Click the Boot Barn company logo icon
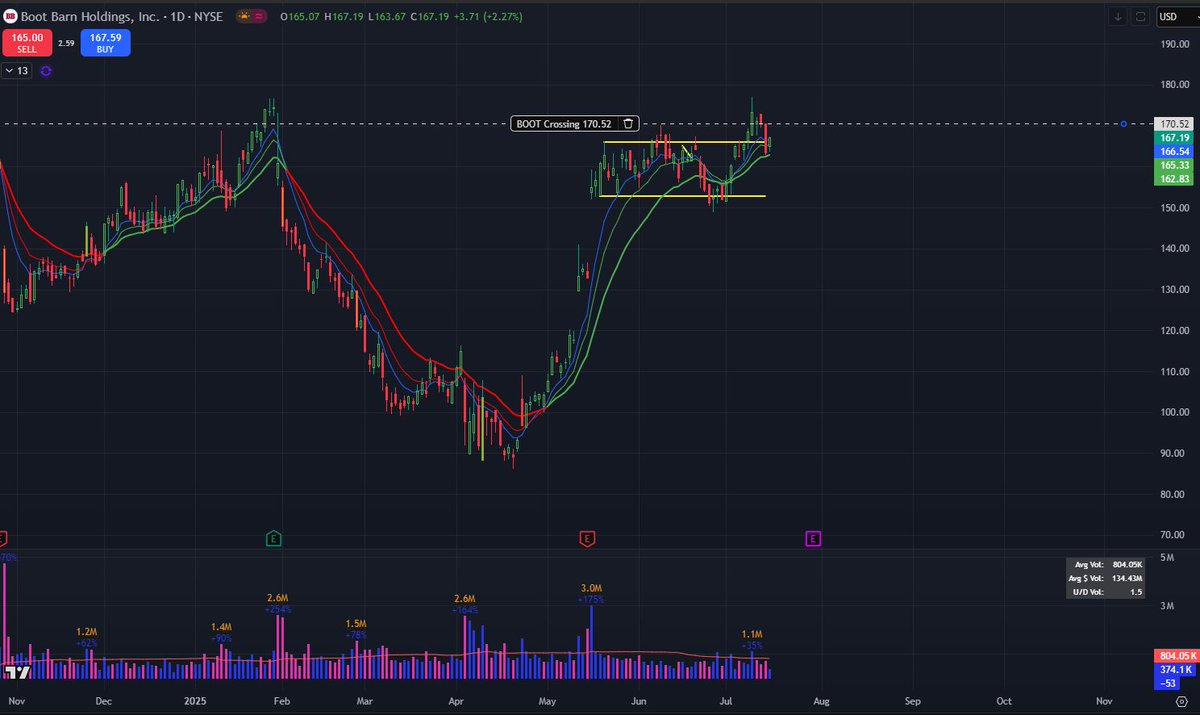 [x=10, y=17]
